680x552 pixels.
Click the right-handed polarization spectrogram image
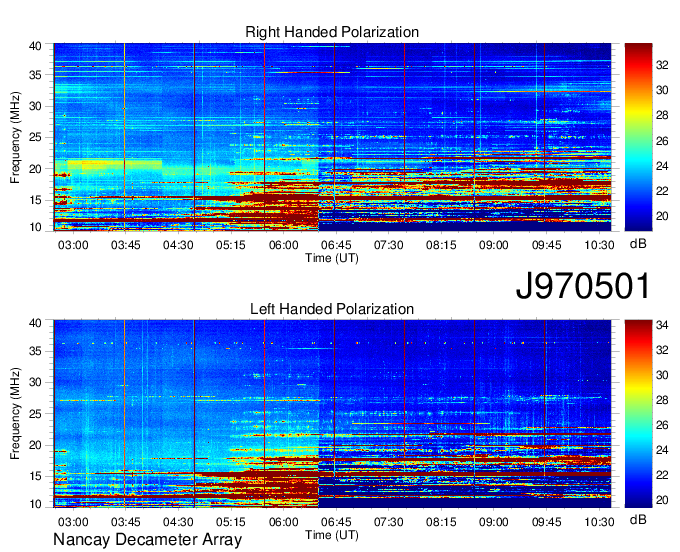click(x=332, y=137)
